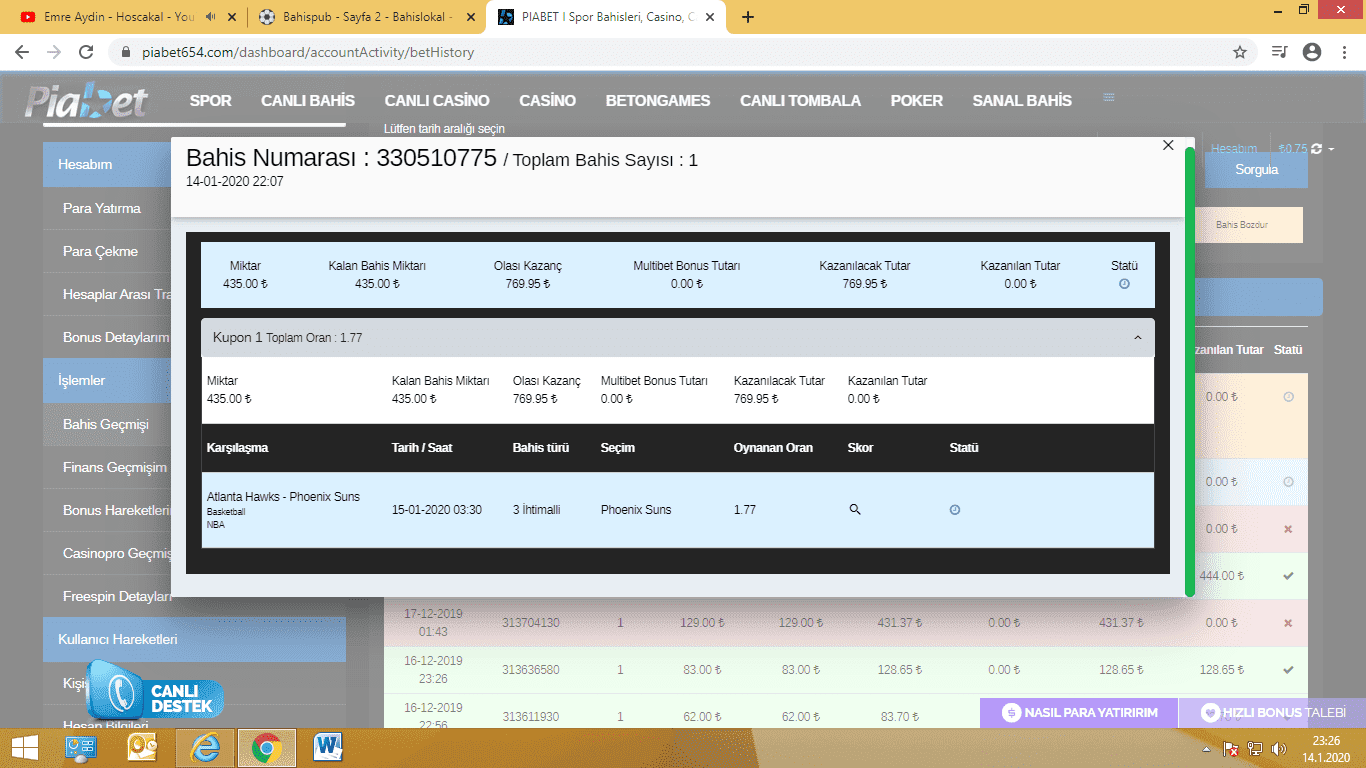The image size is (1366, 768).
Task: Open Bonus Detaylarım in the sidebar
Action: coord(116,338)
